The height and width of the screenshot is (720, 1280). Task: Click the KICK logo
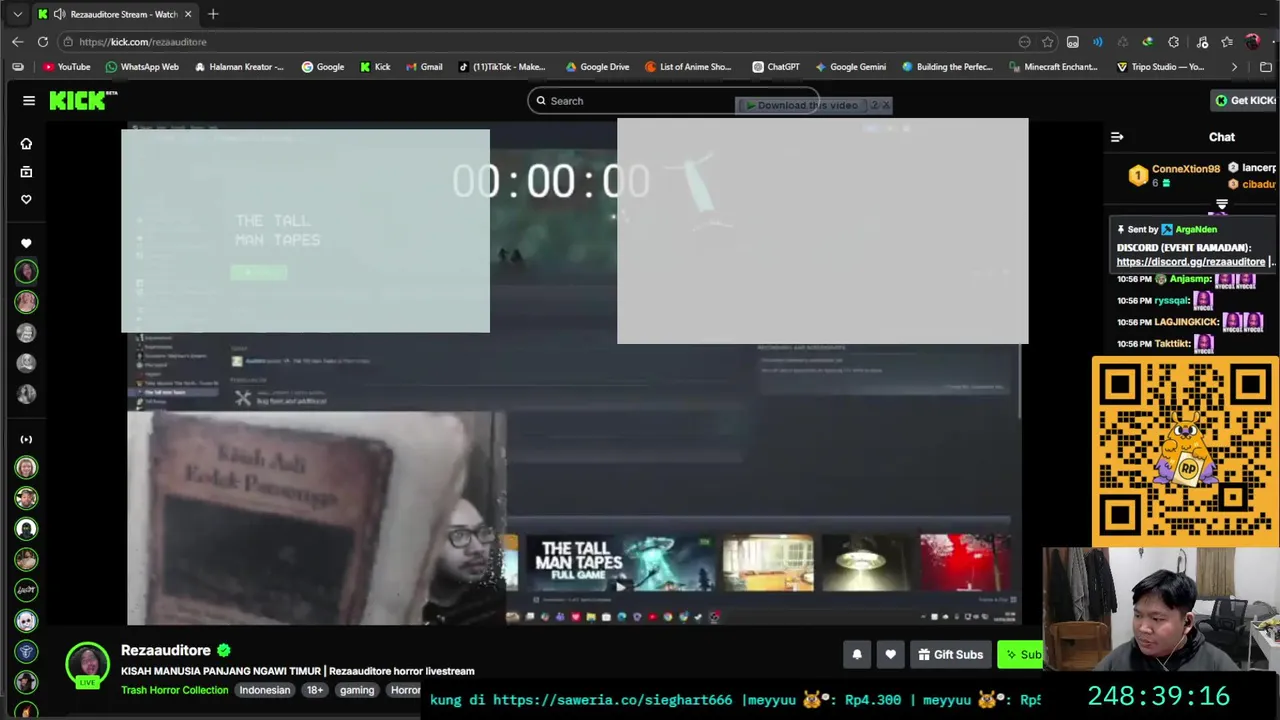tap(83, 100)
